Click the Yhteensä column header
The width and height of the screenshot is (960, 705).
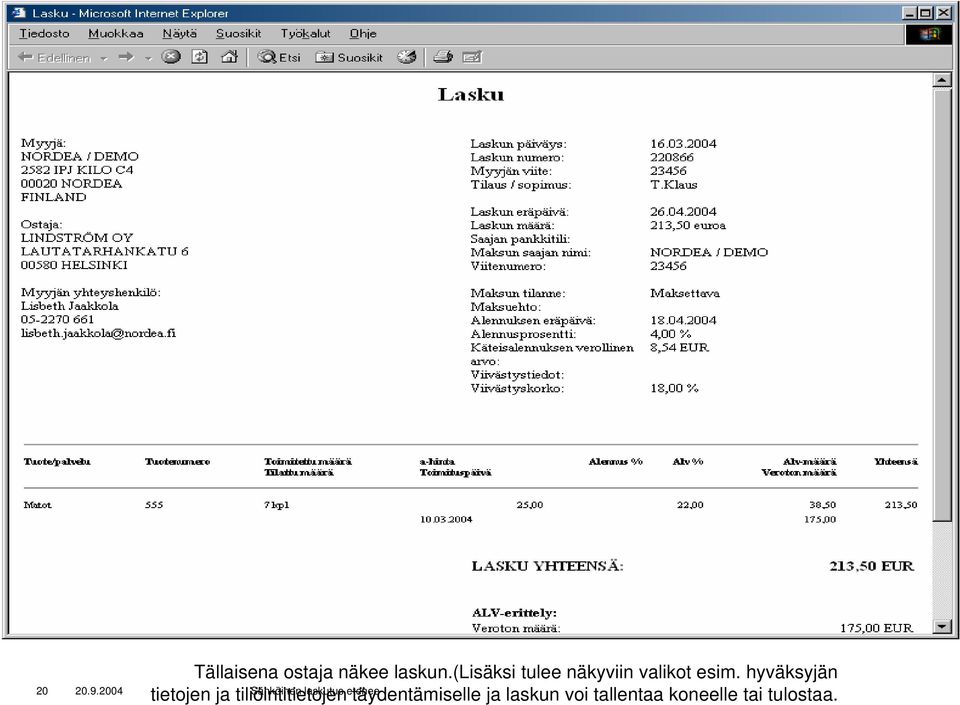(x=896, y=461)
